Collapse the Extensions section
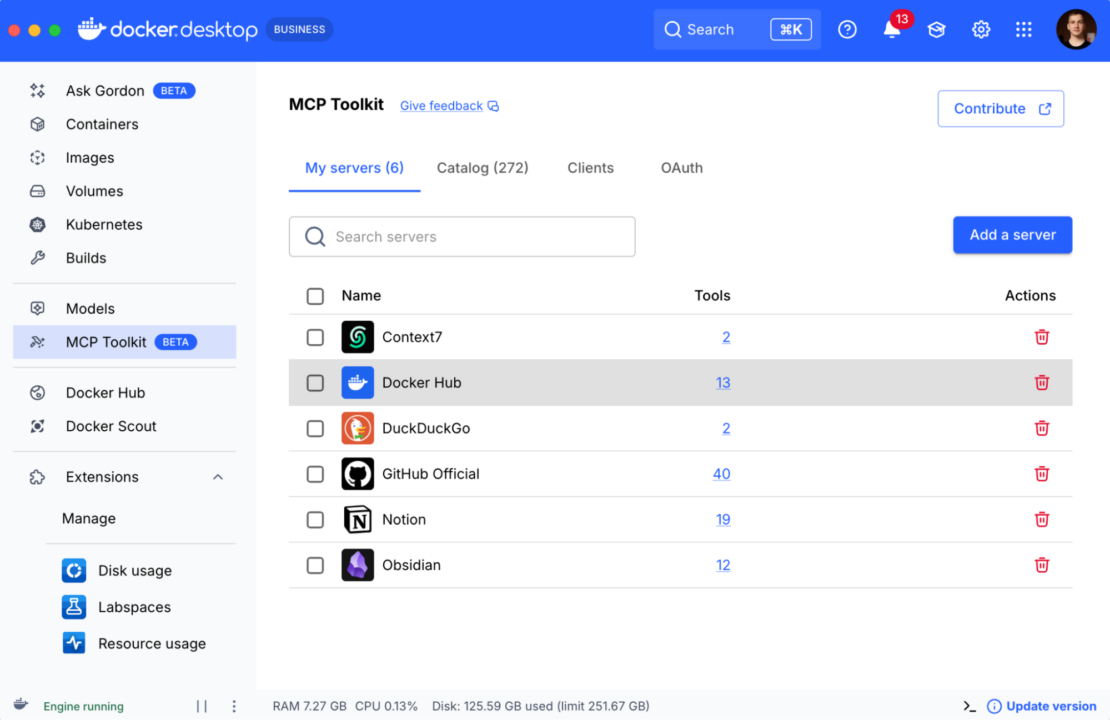This screenshot has height=720, width=1110. [x=218, y=477]
